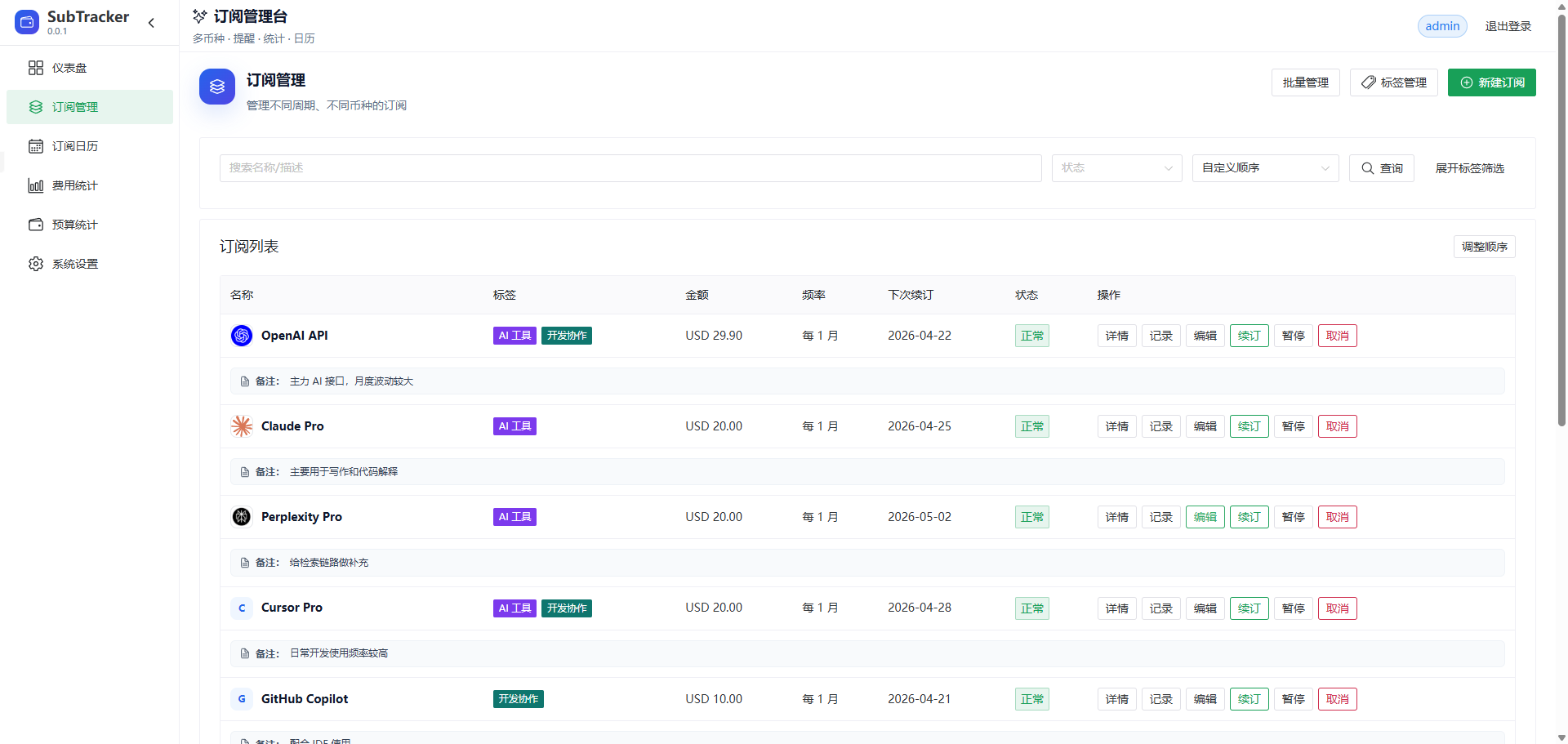Click 调整顺序 above the subscription list

click(x=1485, y=247)
